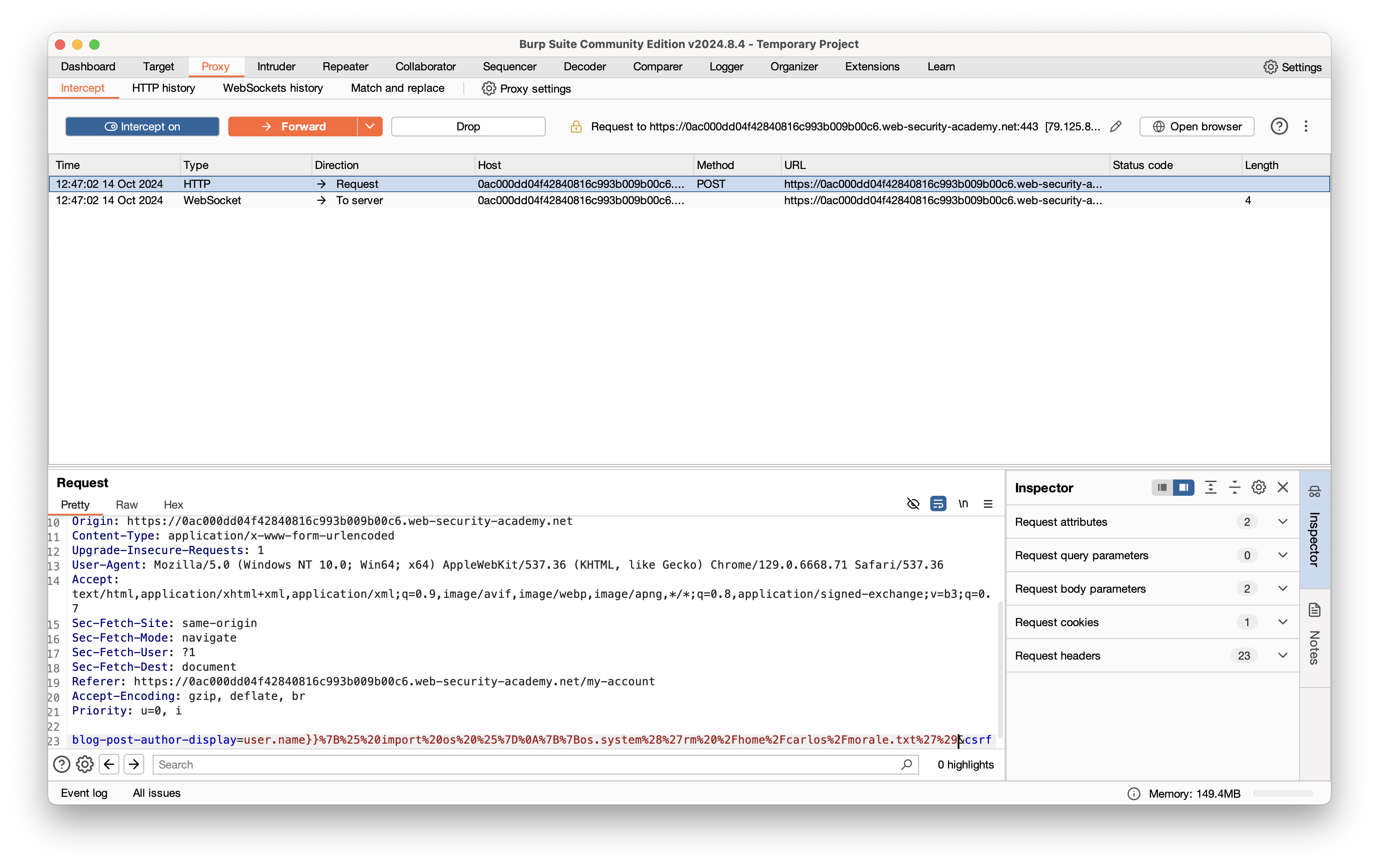Switch to the HTTP history tab
The width and height of the screenshot is (1379, 868).
[x=163, y=88]
